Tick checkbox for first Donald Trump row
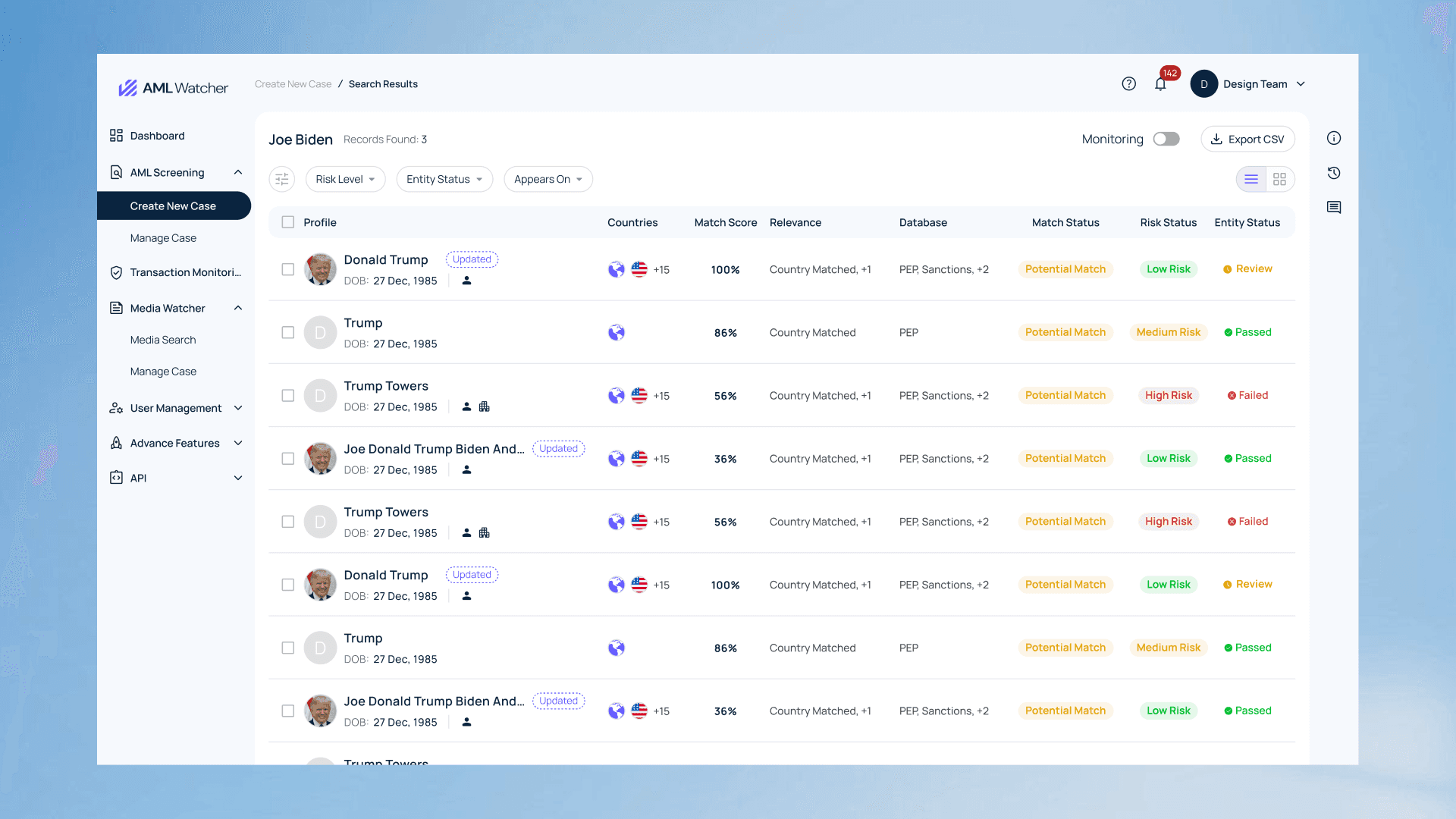This screenshot has width=1456, height=819. (x=288, y=269)
